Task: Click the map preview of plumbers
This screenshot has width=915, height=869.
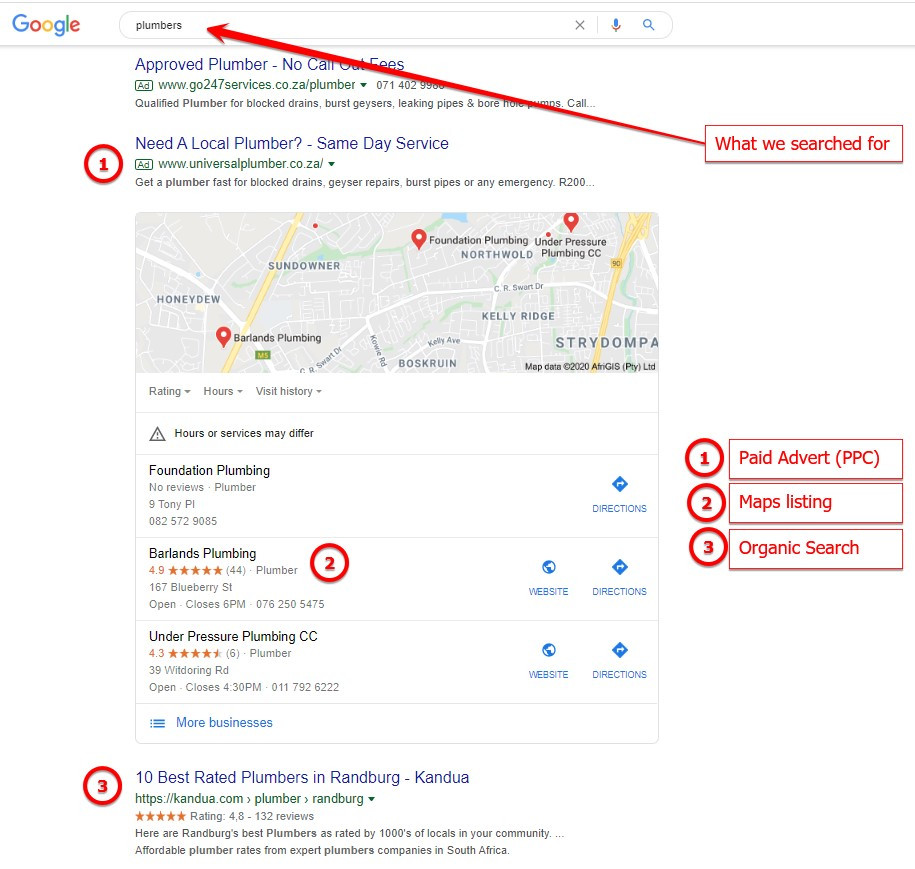Action: pyautogui.click(x=397, y=292)
